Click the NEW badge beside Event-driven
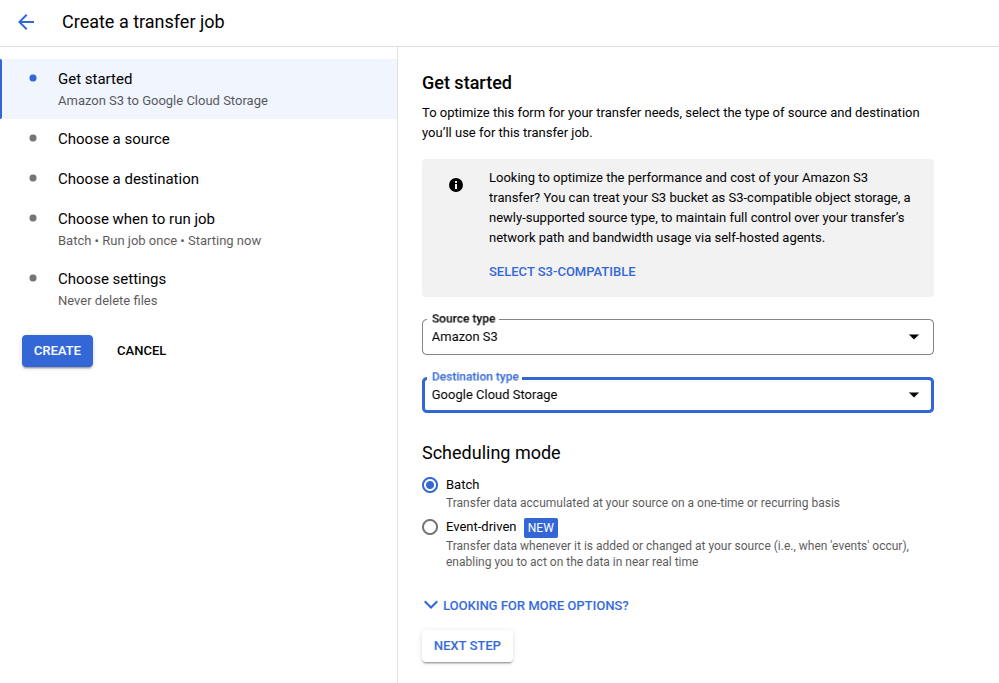The height and width of the screenshot is (683, 999). [x=541, y=527]
